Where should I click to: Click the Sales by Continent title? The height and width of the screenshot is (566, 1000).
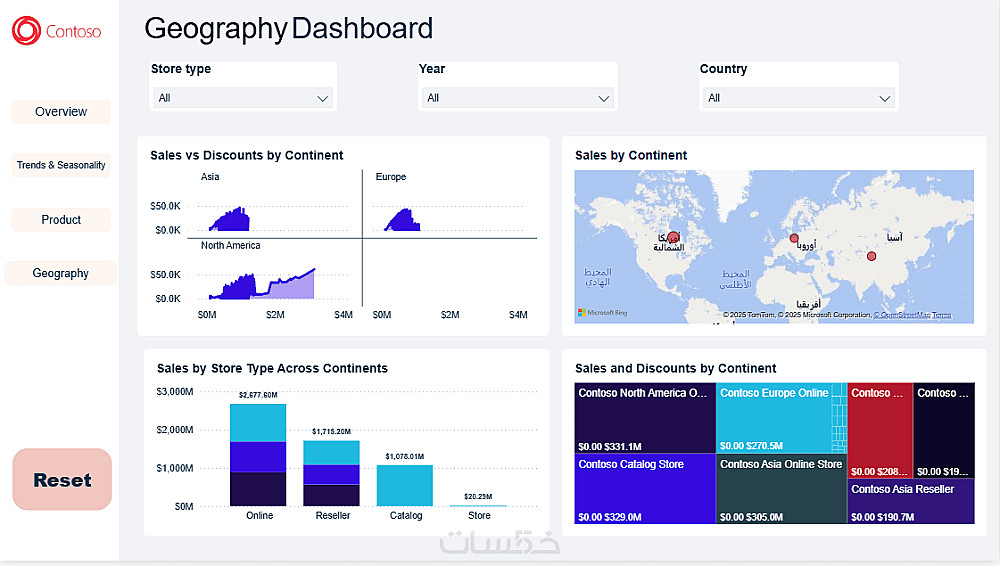(631, 155)
